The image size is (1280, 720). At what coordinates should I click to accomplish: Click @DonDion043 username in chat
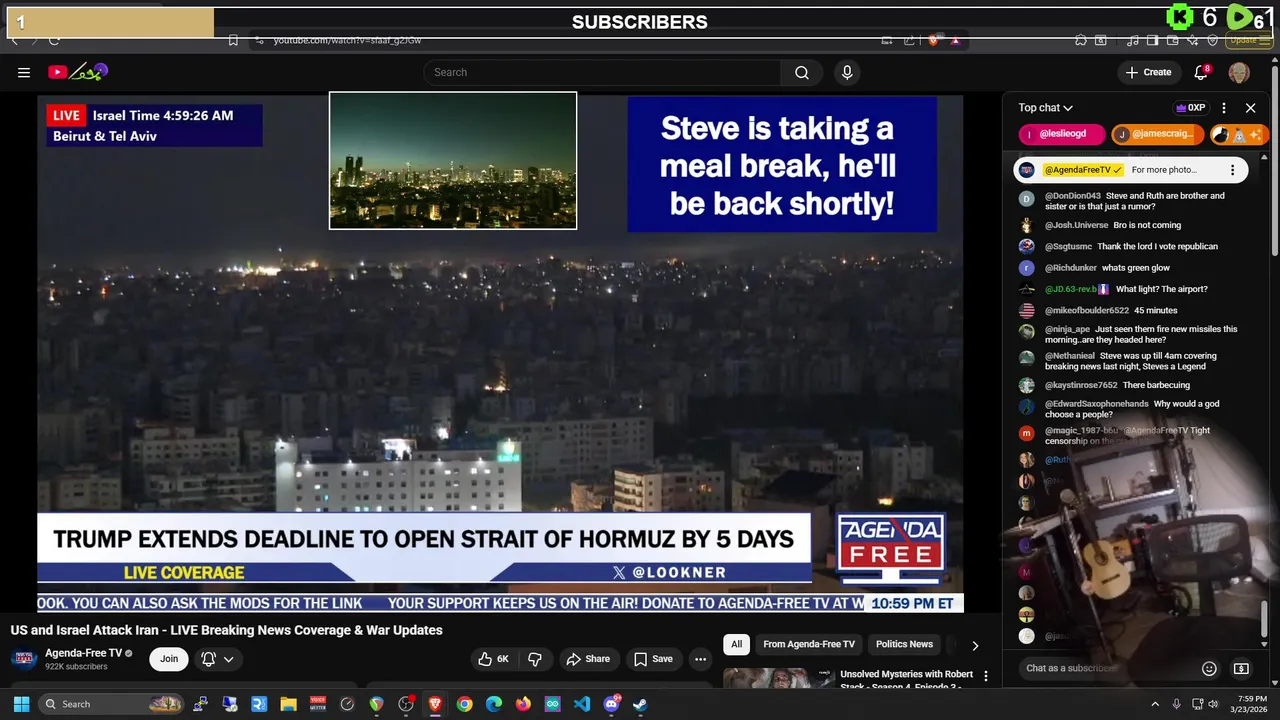point(1073,196)
